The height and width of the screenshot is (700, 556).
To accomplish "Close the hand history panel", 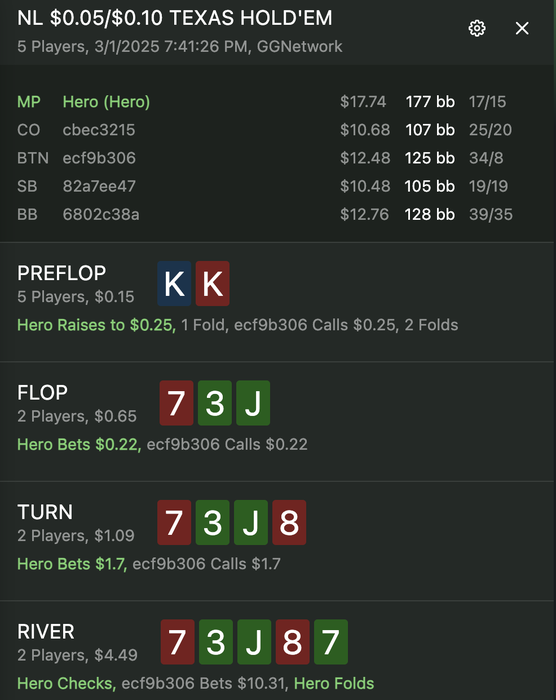I will (522, 28).
